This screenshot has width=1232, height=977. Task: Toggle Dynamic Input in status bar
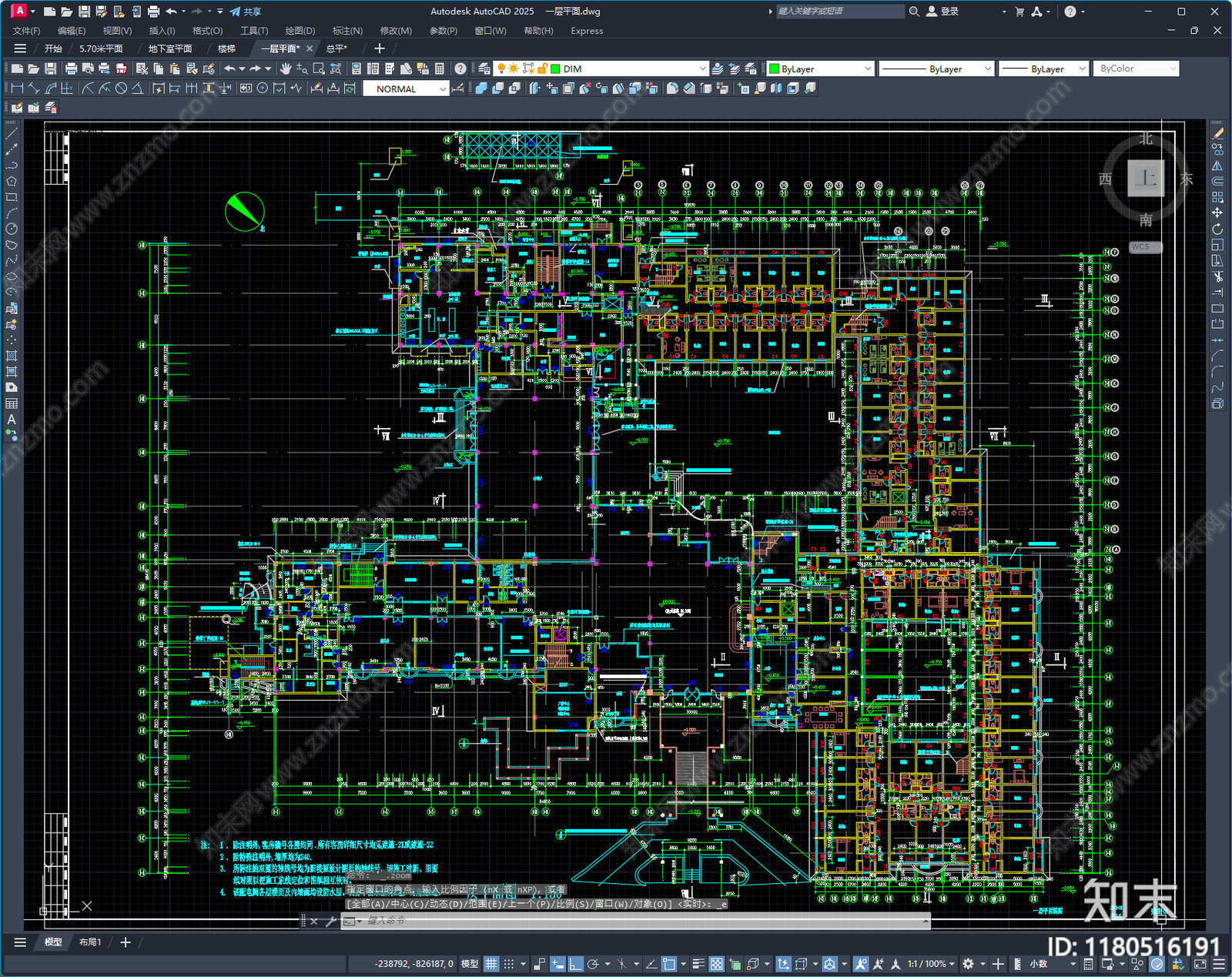[557, 964]
